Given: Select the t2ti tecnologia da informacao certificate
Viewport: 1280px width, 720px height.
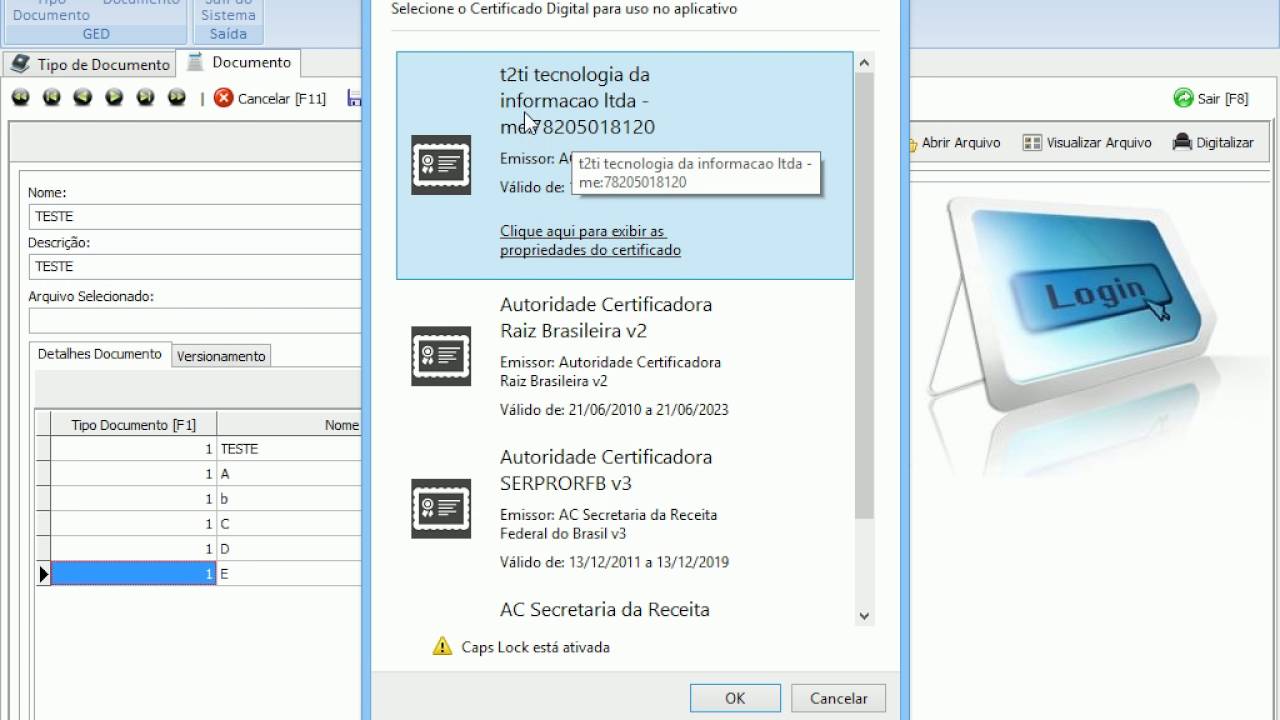Looking at the screenshot, I should 625,165.
